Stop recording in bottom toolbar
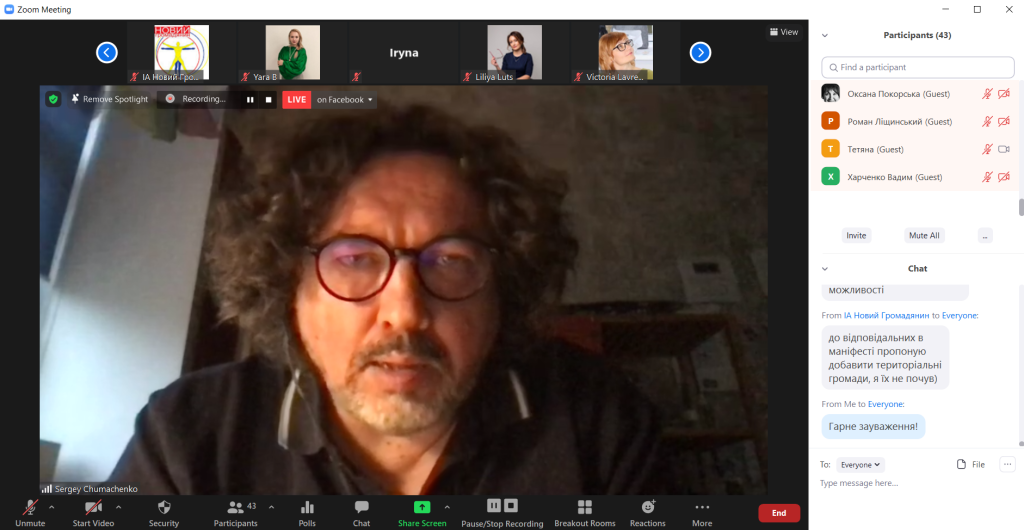Screen dimensions: 1024x530 (x=511, y=505)
